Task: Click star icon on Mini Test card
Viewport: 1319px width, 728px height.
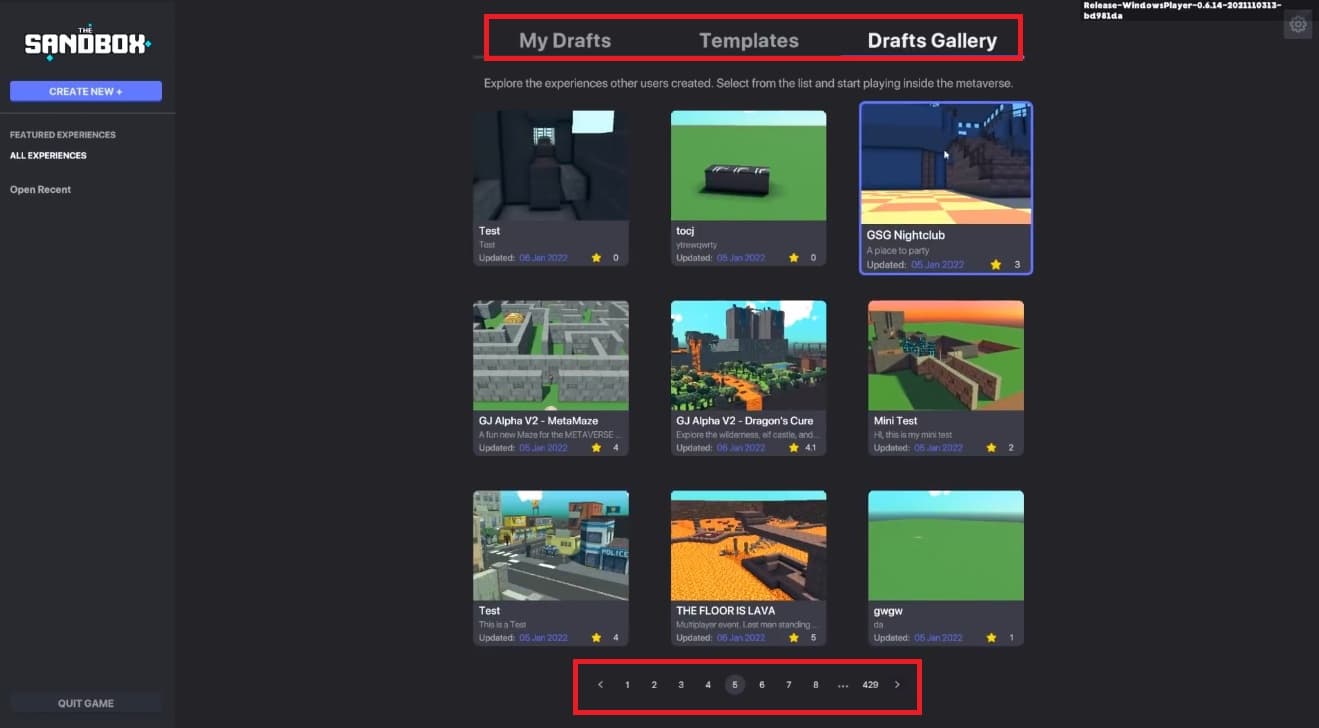Action: coord(992,448)
